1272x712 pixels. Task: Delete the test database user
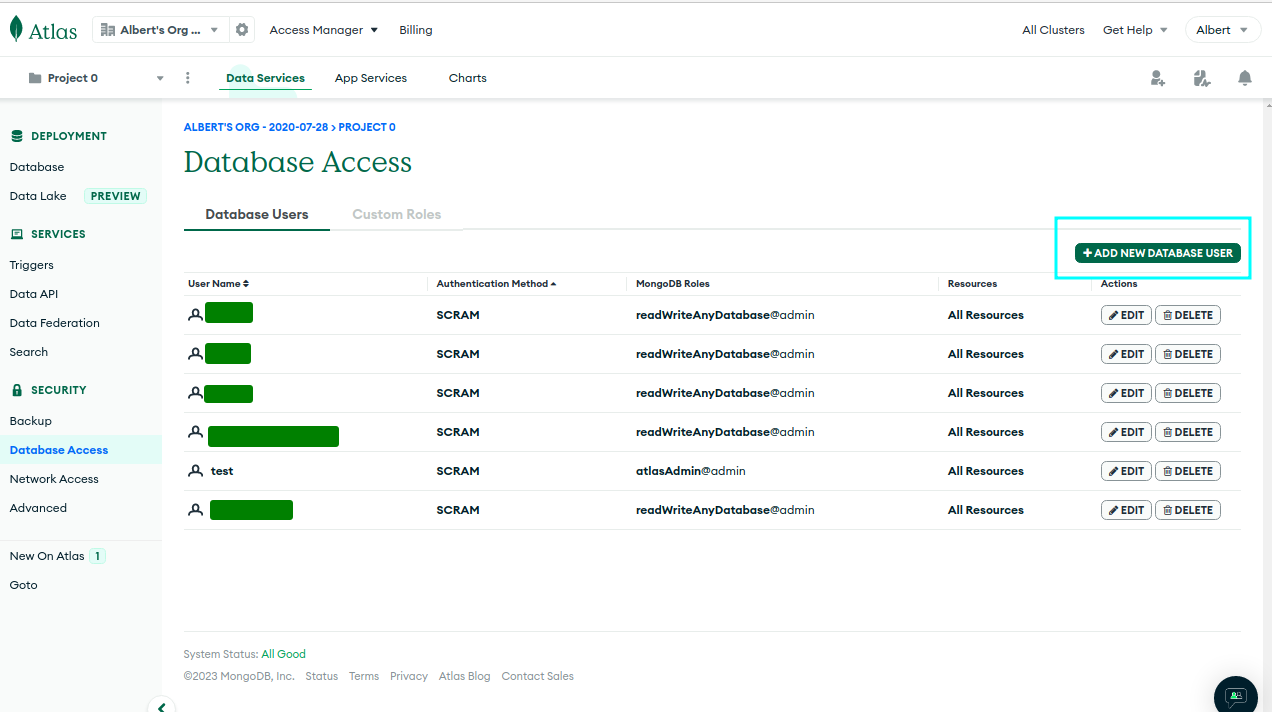point(1188,471)
